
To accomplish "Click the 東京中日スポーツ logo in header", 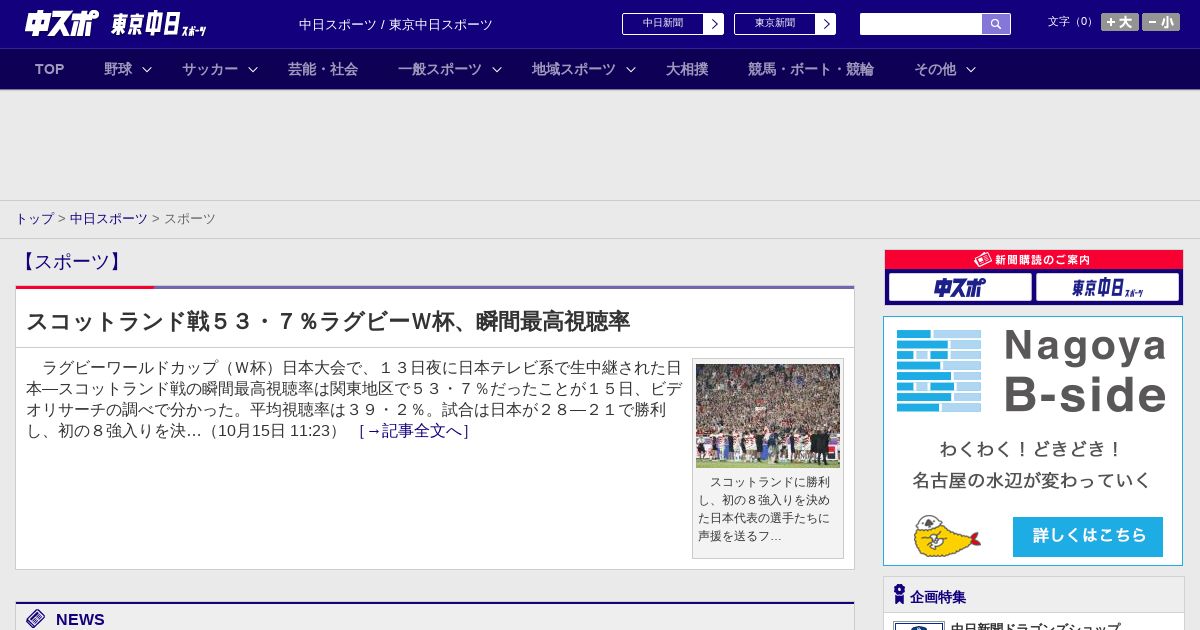I will tap(159, 24).
